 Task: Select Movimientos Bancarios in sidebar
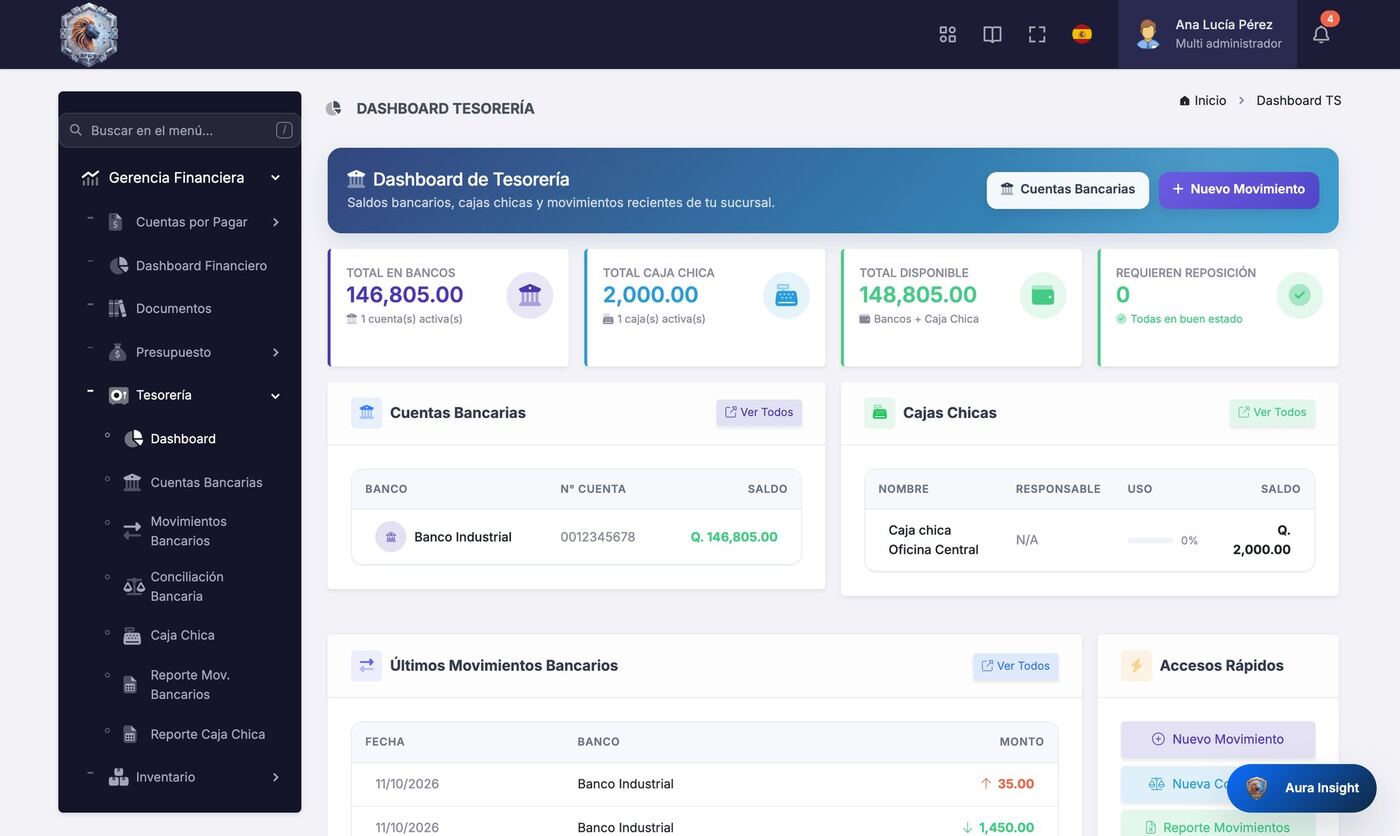tap(188, 531)
